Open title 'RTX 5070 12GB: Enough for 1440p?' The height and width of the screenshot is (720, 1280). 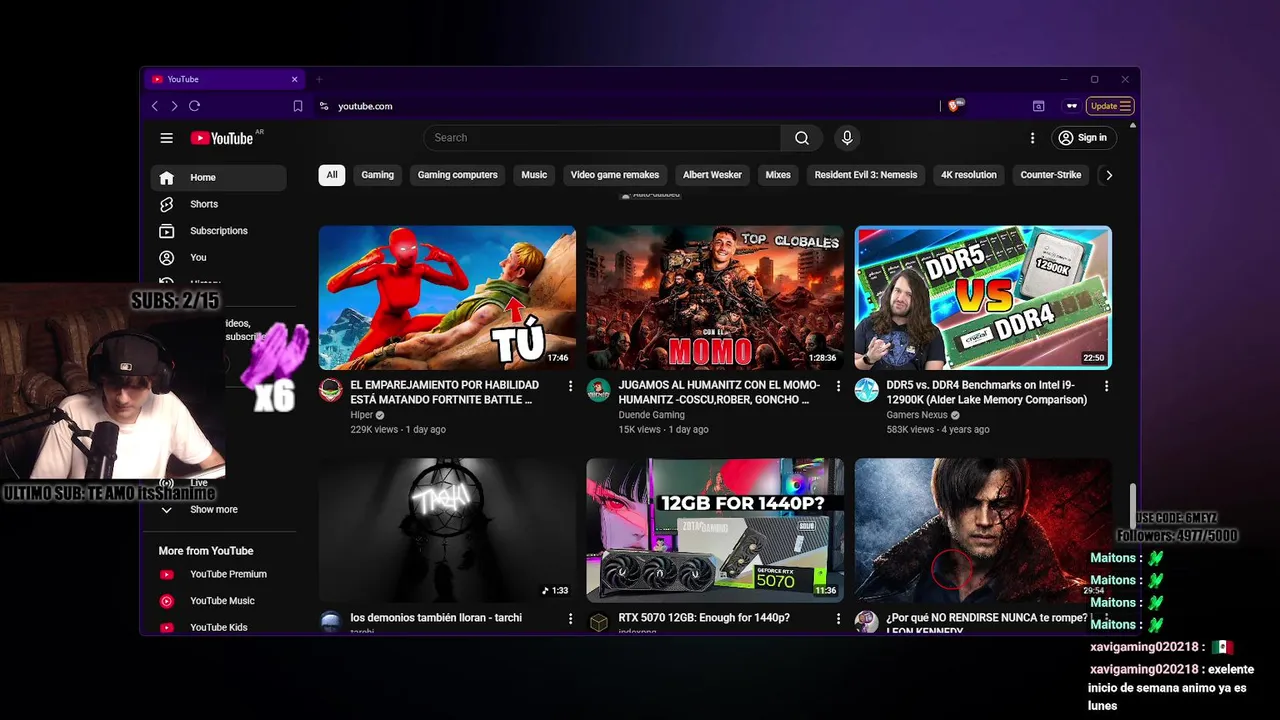(704, 618)
